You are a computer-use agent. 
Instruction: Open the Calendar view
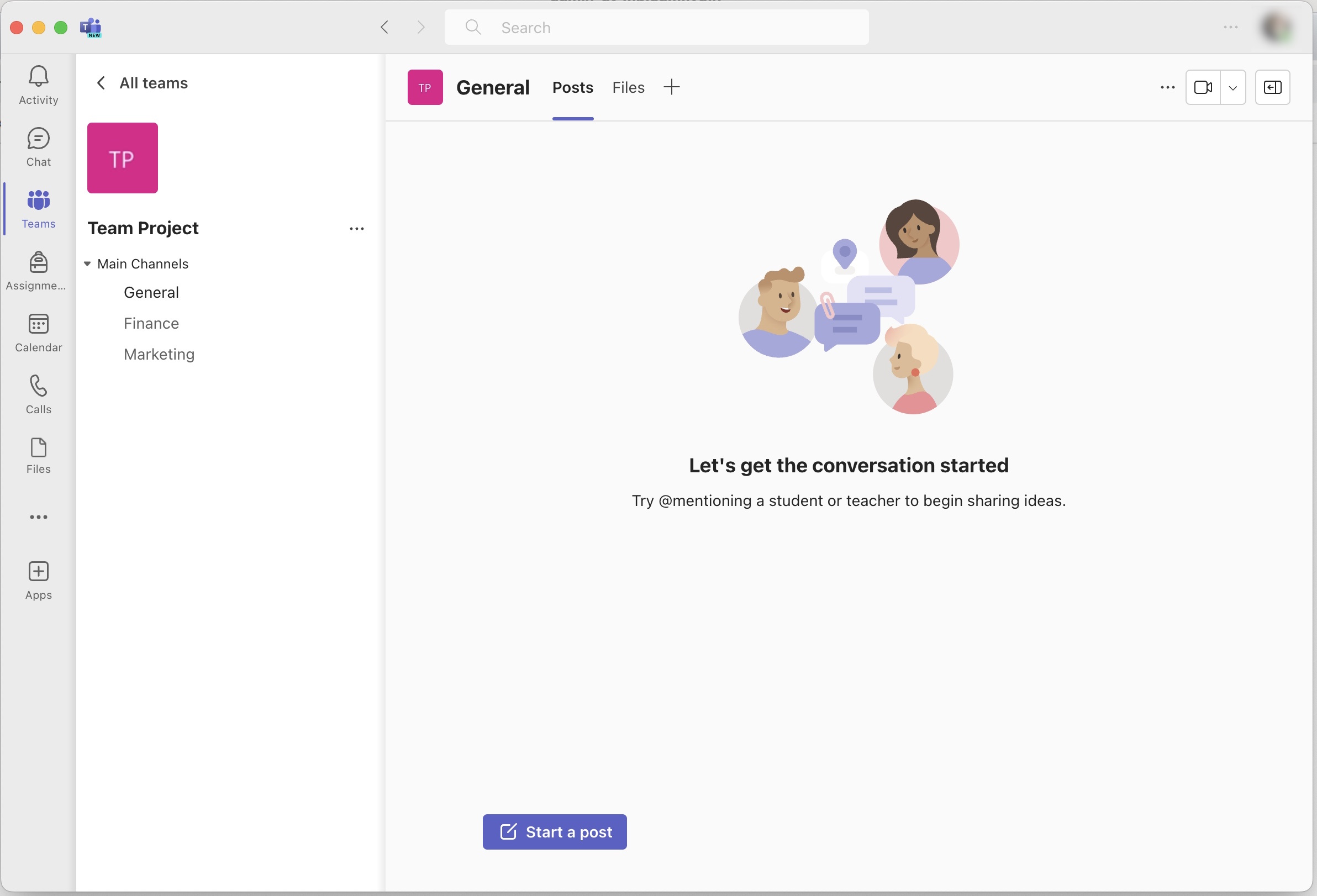[38, 333]
